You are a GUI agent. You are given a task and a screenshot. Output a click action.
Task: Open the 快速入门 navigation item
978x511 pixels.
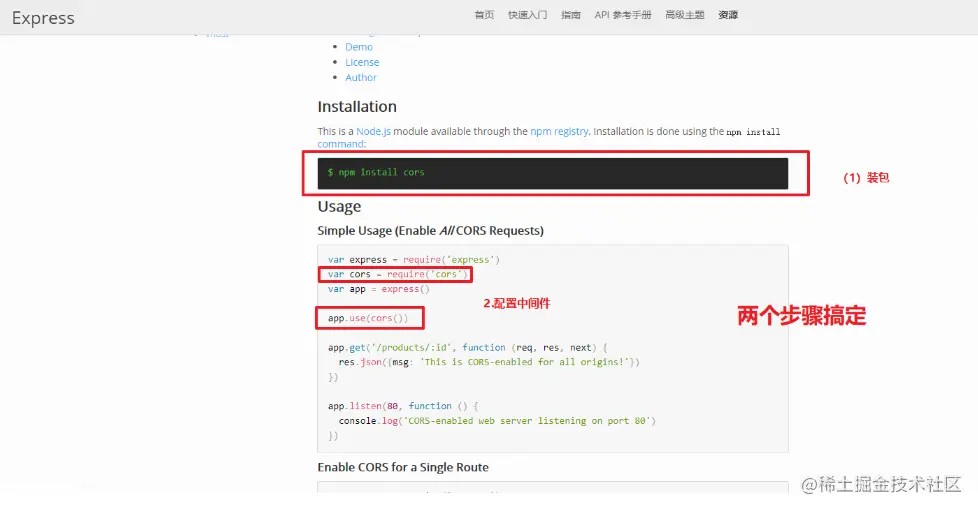[527, 15]
